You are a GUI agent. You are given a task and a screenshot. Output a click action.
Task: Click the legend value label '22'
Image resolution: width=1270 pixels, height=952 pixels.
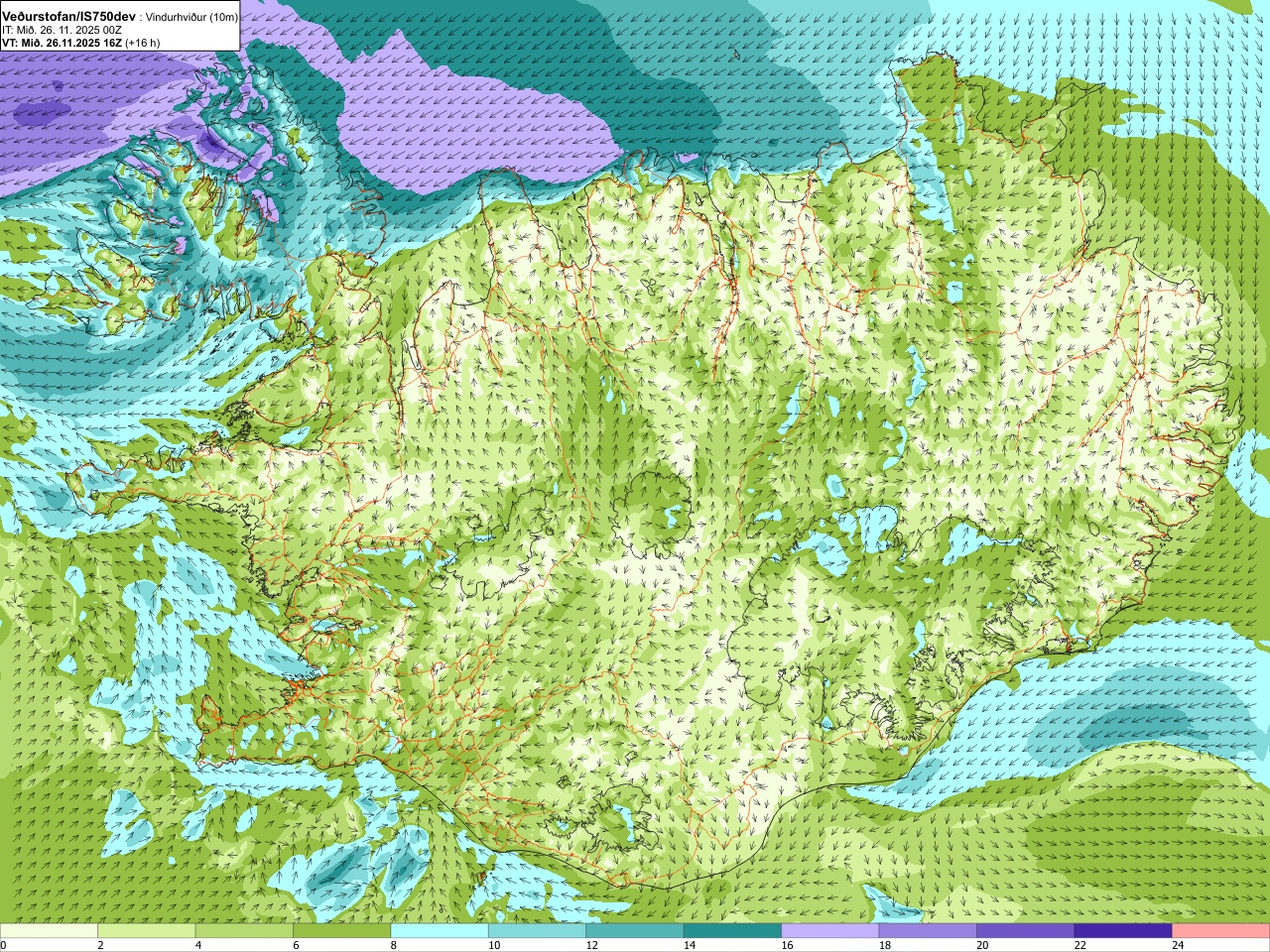[1079, 946]
